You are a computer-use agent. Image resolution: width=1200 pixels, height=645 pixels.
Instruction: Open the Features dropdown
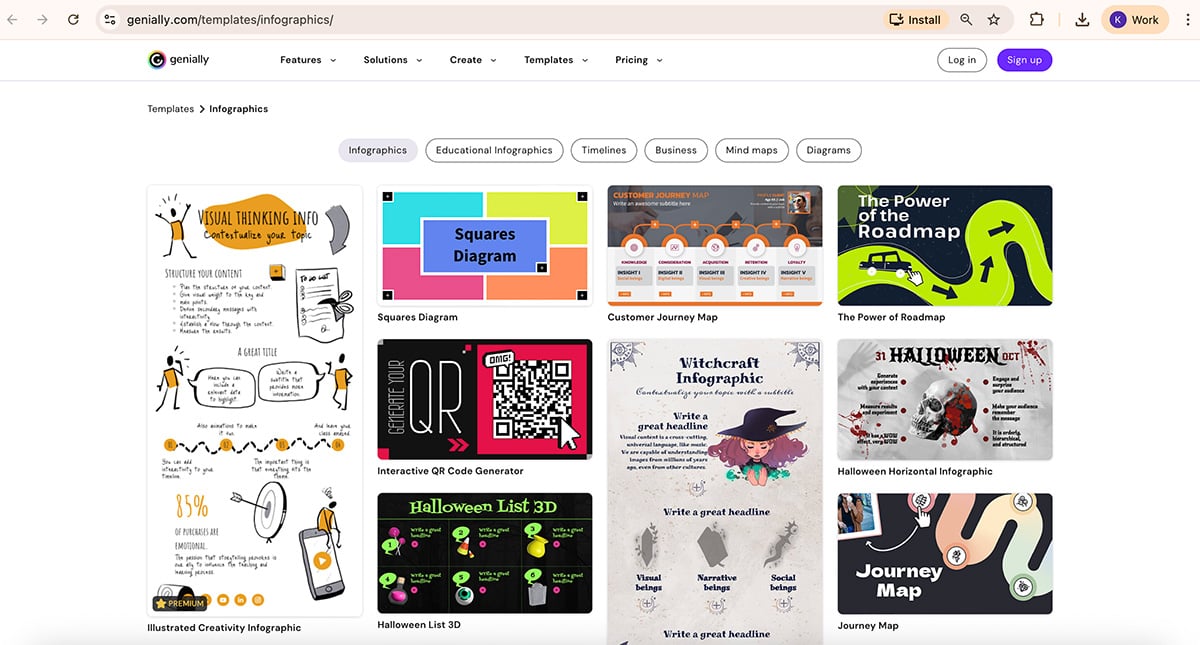click(307, 60)
